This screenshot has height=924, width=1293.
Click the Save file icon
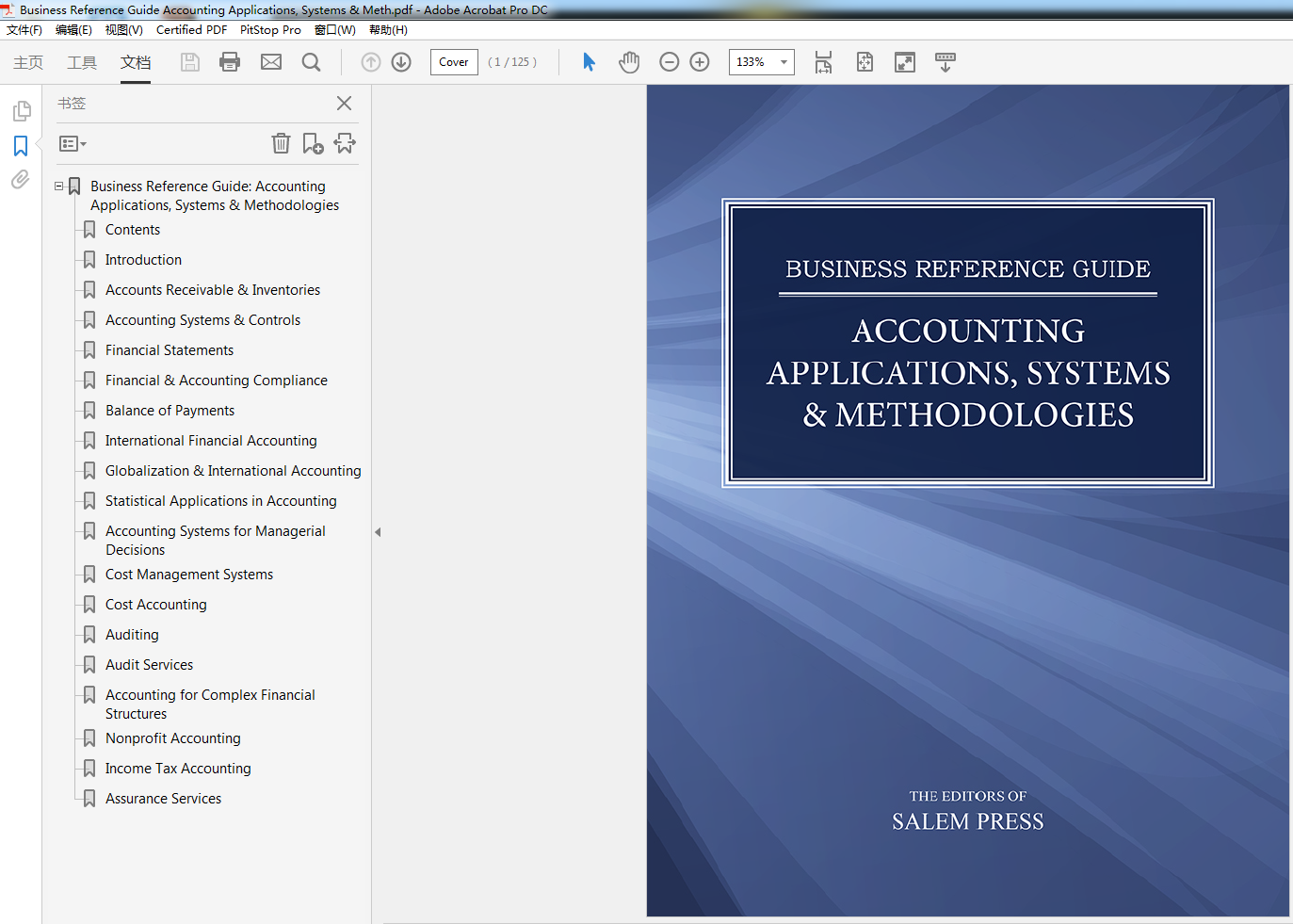tap(190, 62)
